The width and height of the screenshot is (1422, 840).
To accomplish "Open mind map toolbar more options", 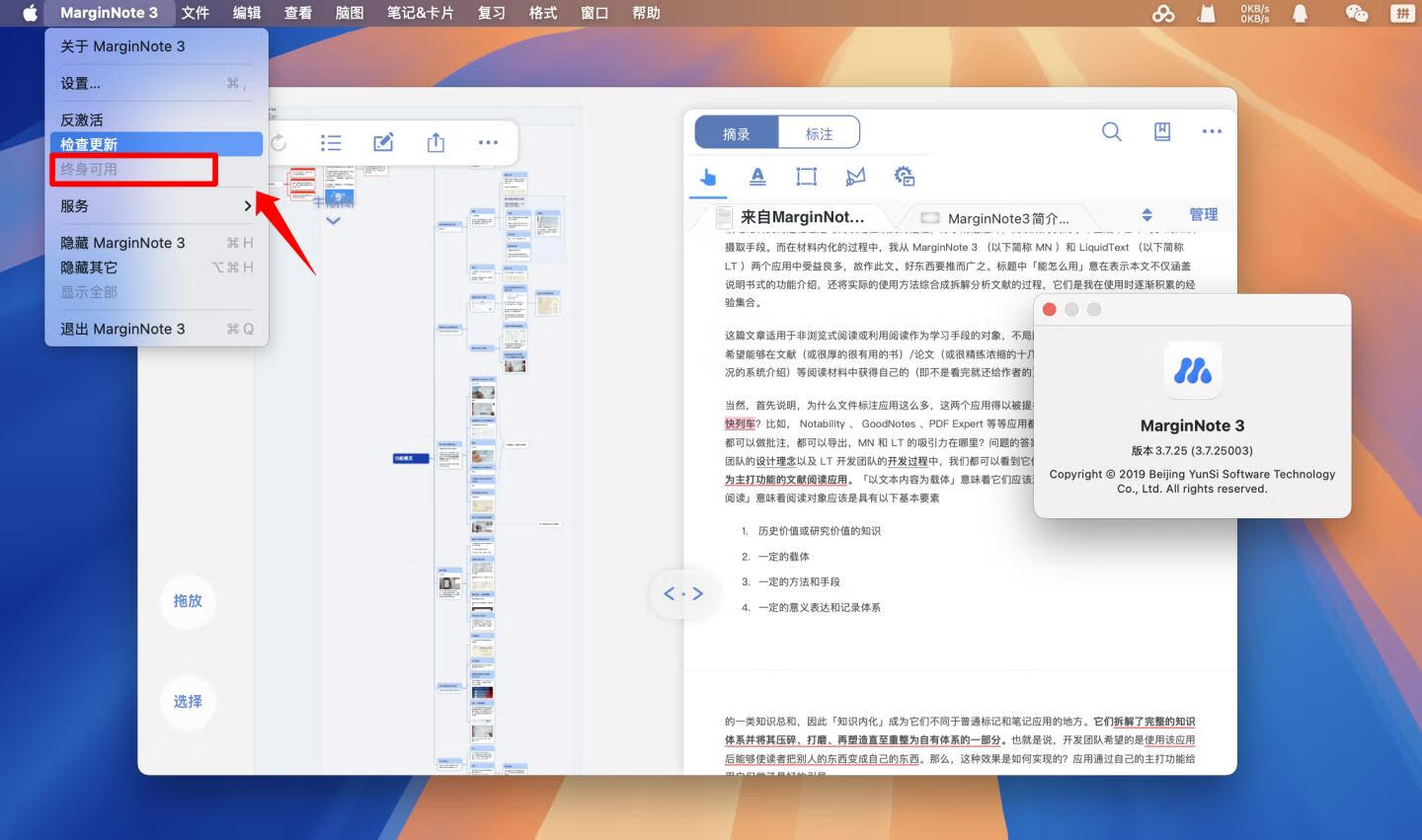I will (488, 143).
